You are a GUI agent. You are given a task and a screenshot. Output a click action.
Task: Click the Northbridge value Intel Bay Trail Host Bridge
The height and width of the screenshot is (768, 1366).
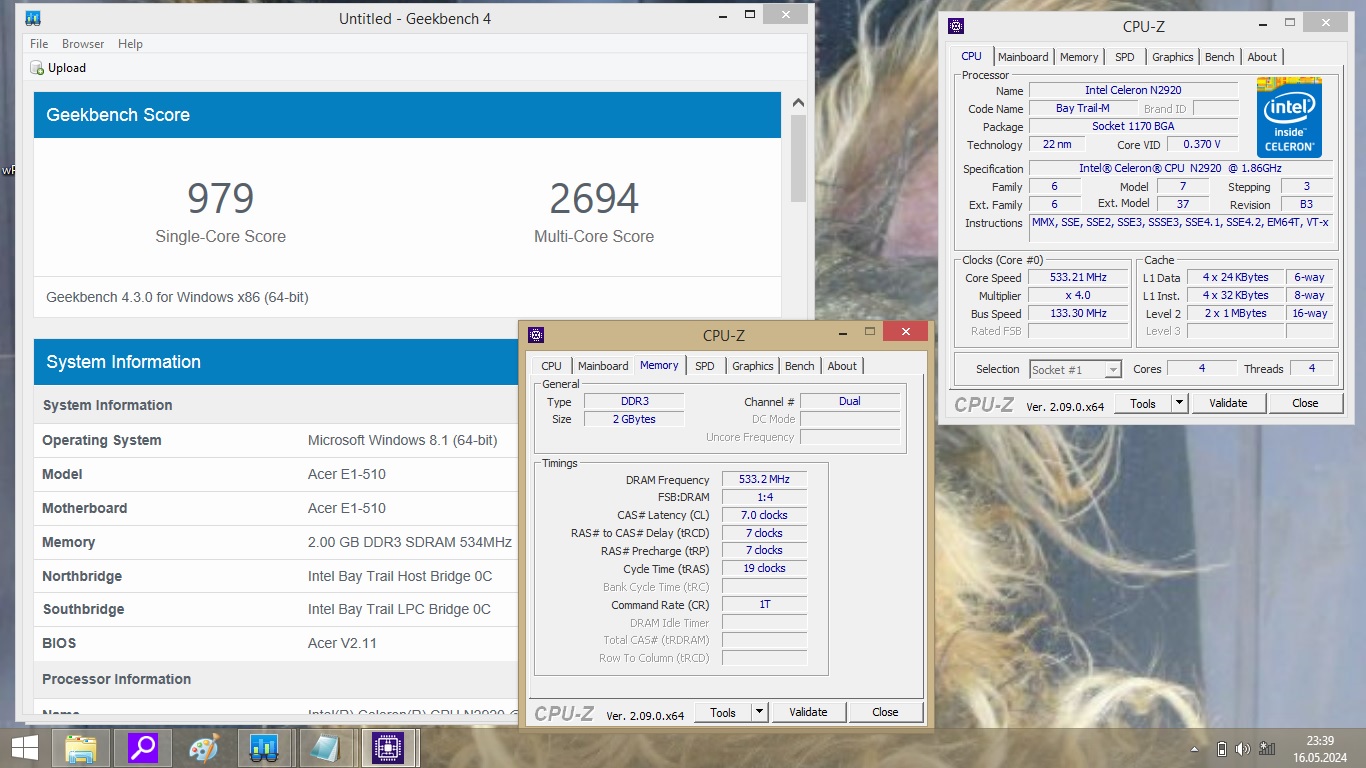(x=400, y=576)
